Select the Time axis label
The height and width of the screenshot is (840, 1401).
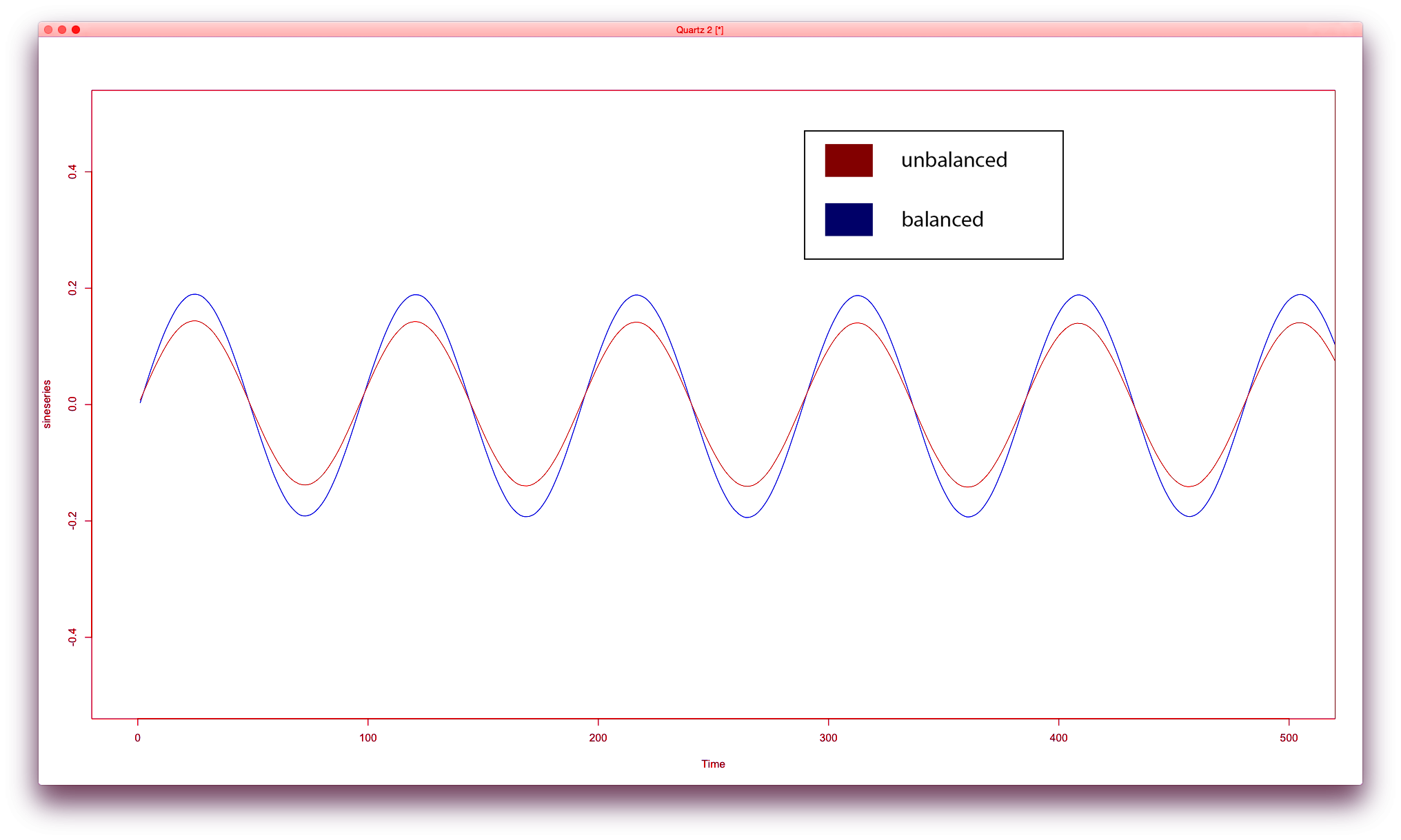click(x=714, y=764)
